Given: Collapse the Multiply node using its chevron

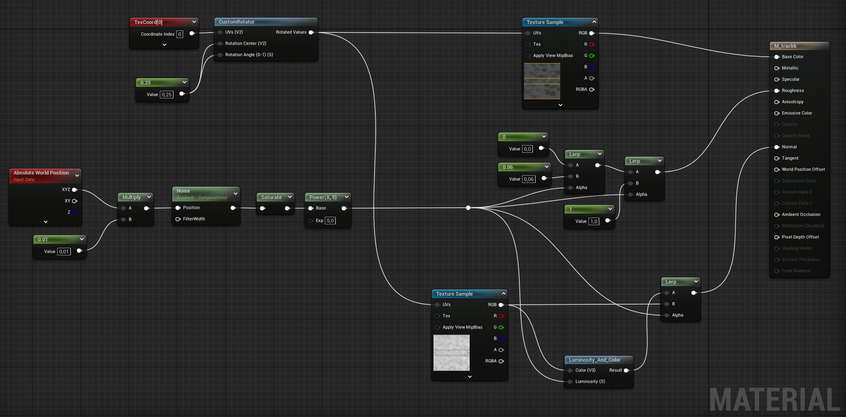Looking at the screenshot, I should (x=149, y=198).
